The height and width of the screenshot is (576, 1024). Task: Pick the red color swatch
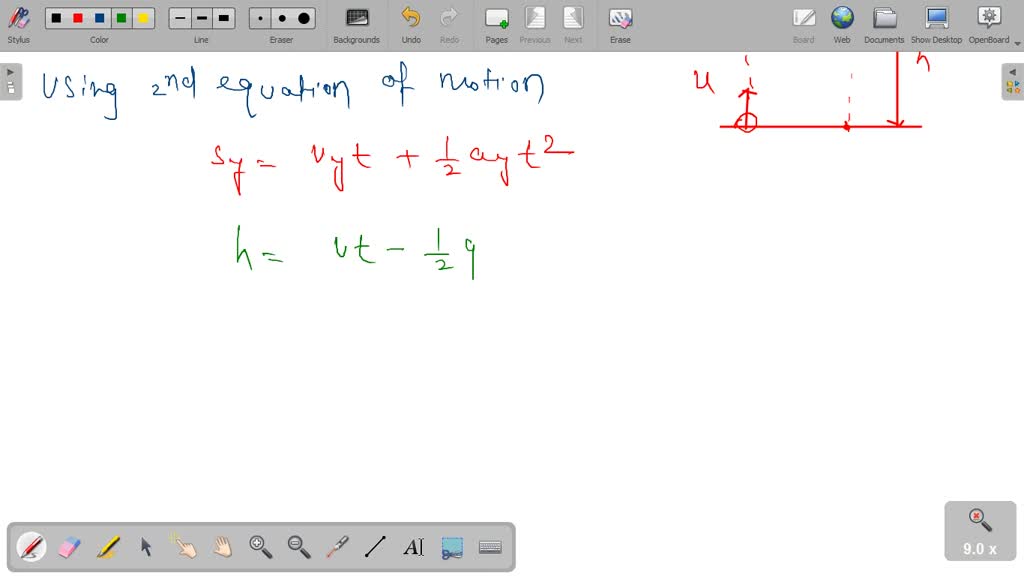[78, 18]
